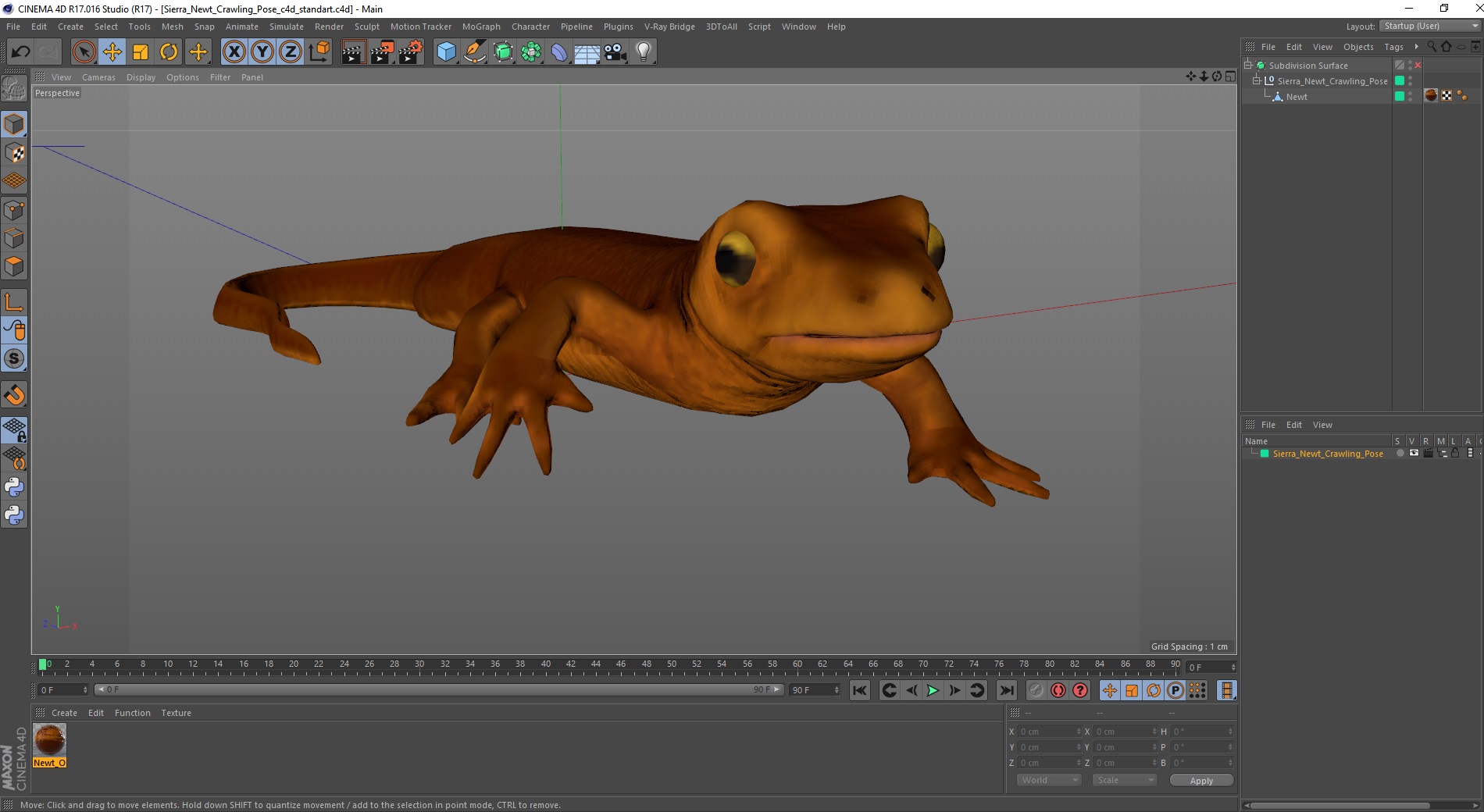Open the deformer (Bend) icon
Viewport: 1484px width, 812px height.
pyautogui.click(x=559, y=52)
